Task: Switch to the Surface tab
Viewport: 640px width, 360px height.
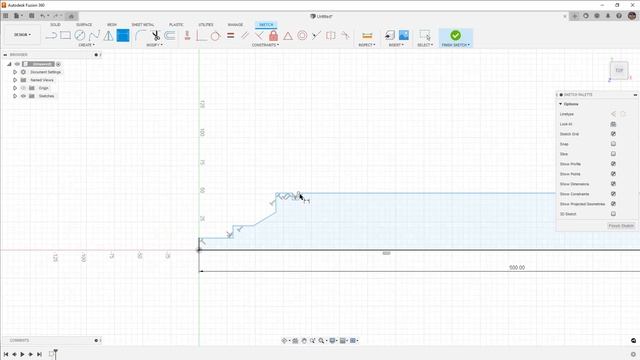Action: [84, 25]
